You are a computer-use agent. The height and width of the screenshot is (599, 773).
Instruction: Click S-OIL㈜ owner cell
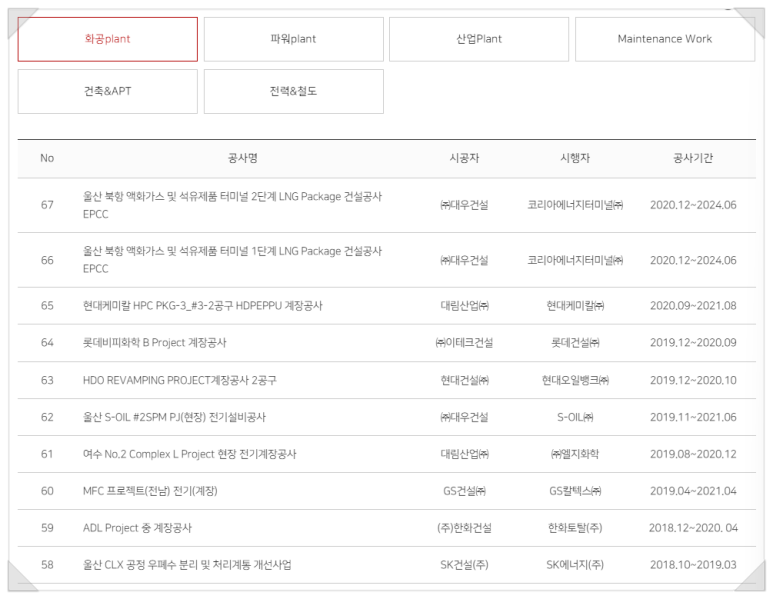(575, 417)
